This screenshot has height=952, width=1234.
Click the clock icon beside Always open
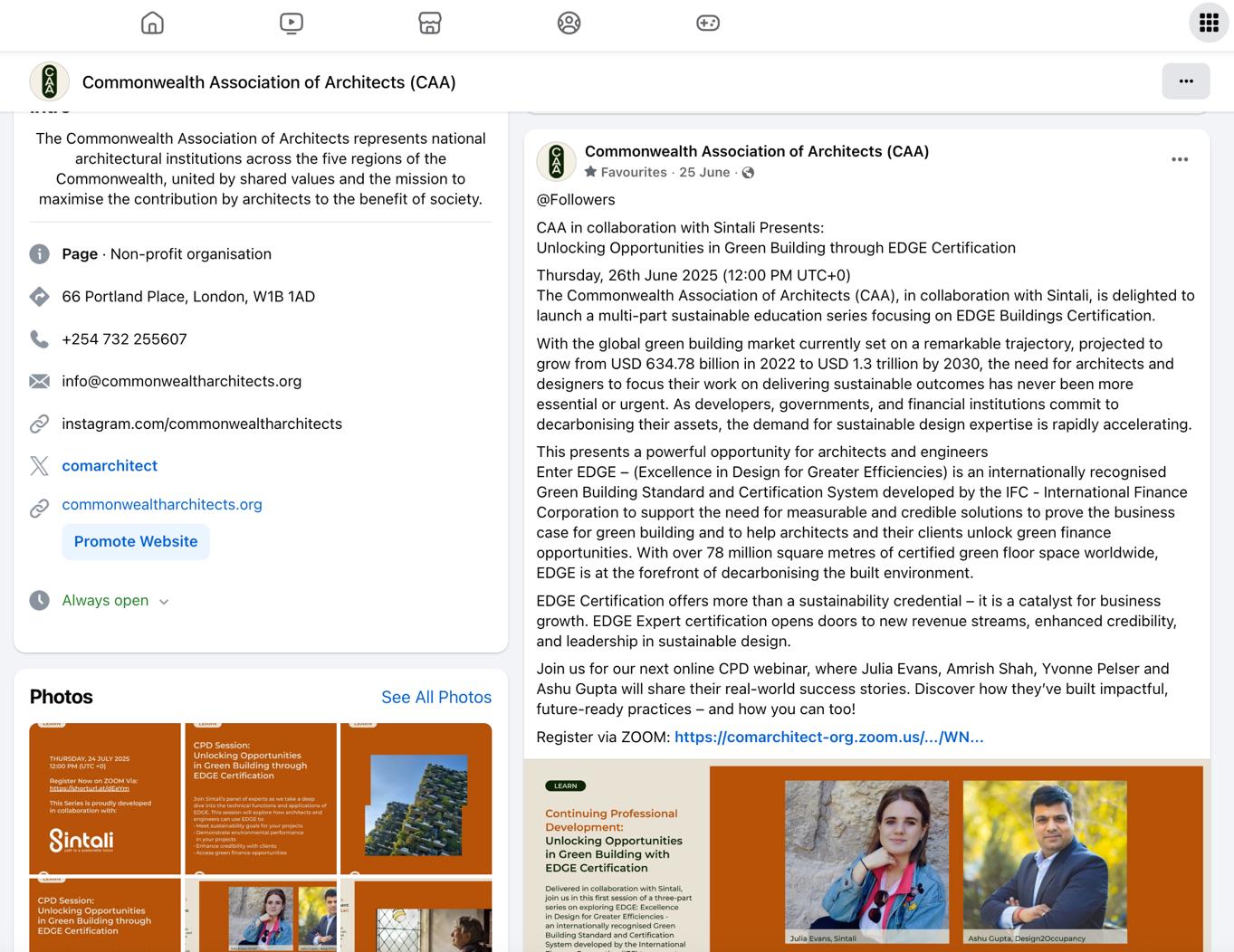39,600
